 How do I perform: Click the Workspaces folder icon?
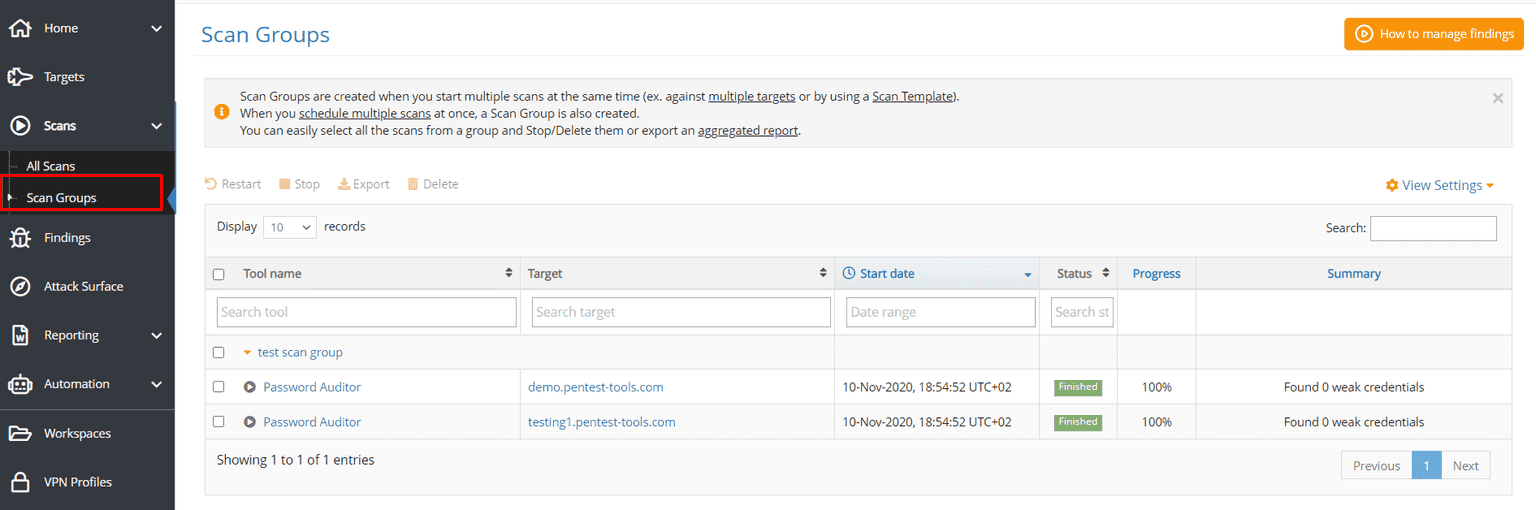[20, 433]
